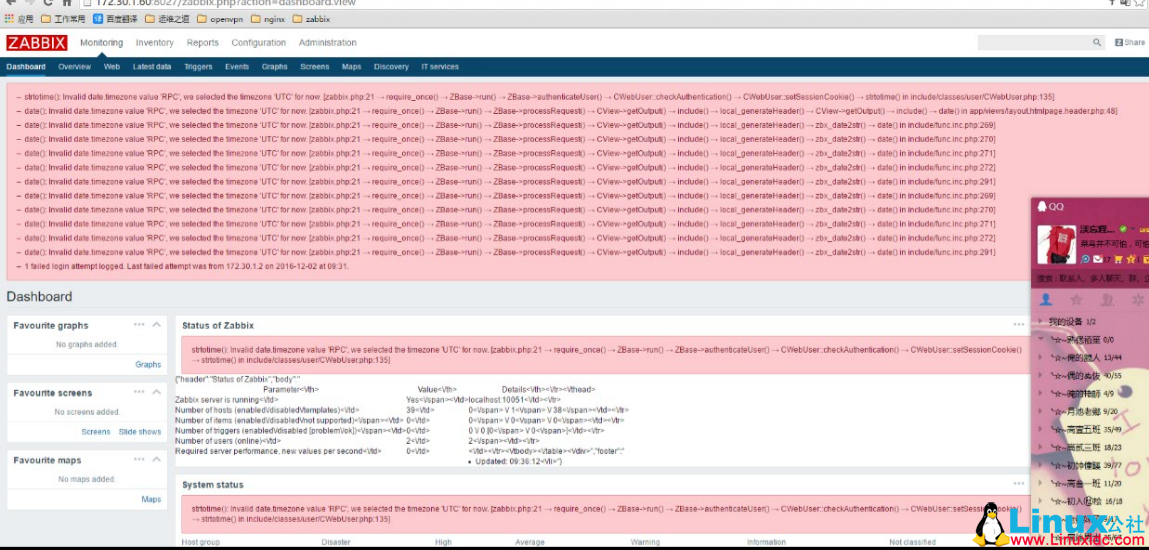The height and width of the screenshot is (550, 1149).
Task: Collapse the Favourite graphs widget
Action: [156, 324]
